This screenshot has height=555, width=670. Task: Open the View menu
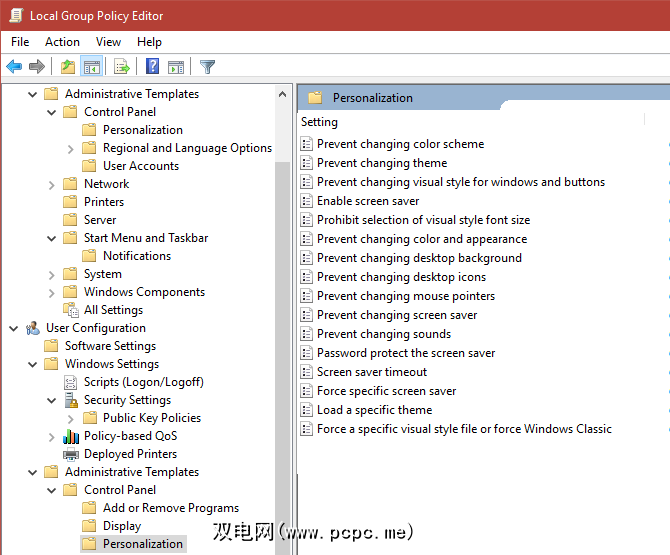[108, 42]
